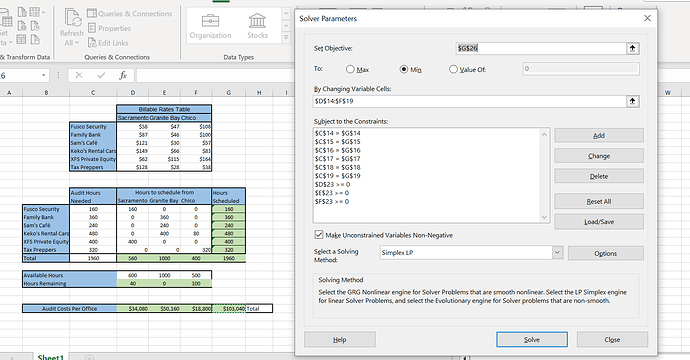The image size is (690, 360).
Task: Click the Cancel X icon in formula bar
Action: coord(79,75)
